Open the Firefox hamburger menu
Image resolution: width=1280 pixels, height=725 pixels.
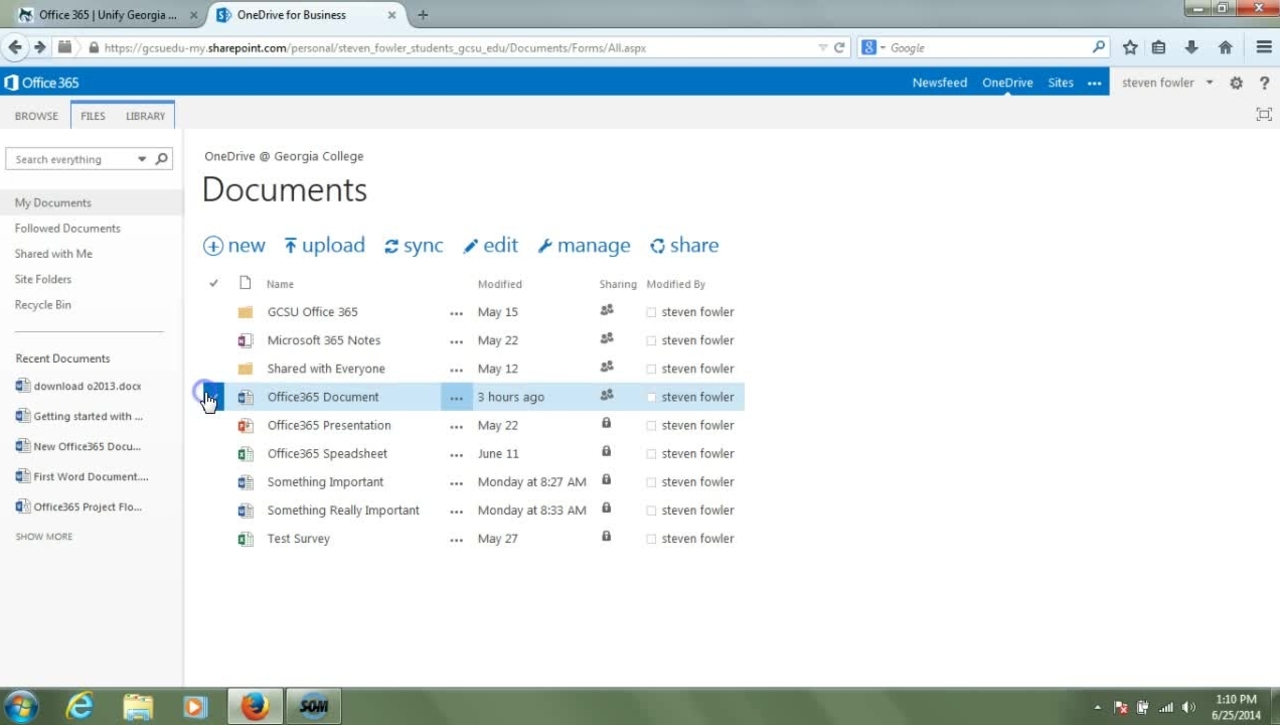[1264, 47]
